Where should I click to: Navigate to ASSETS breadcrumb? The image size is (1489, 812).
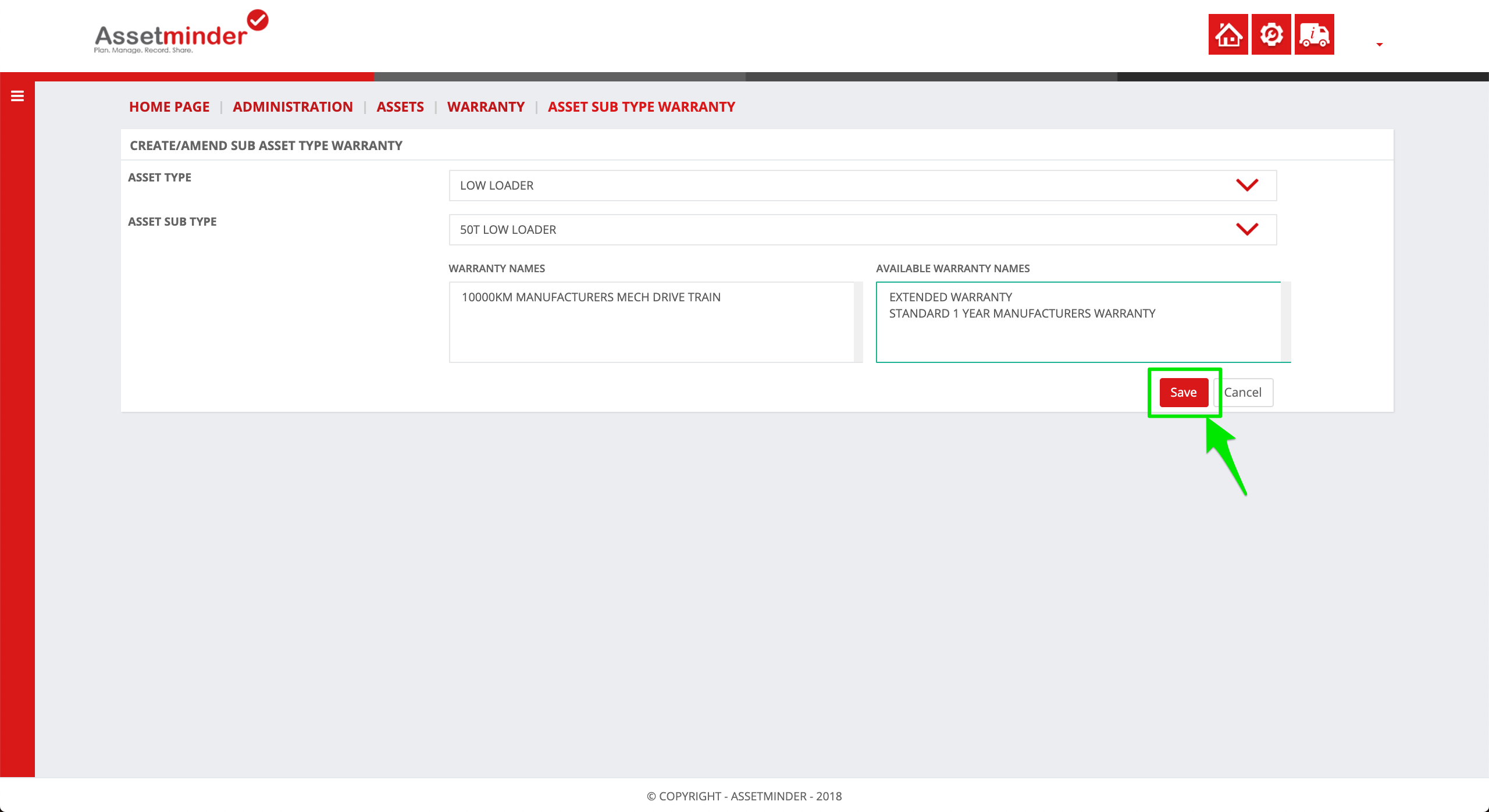click(400, 107)
